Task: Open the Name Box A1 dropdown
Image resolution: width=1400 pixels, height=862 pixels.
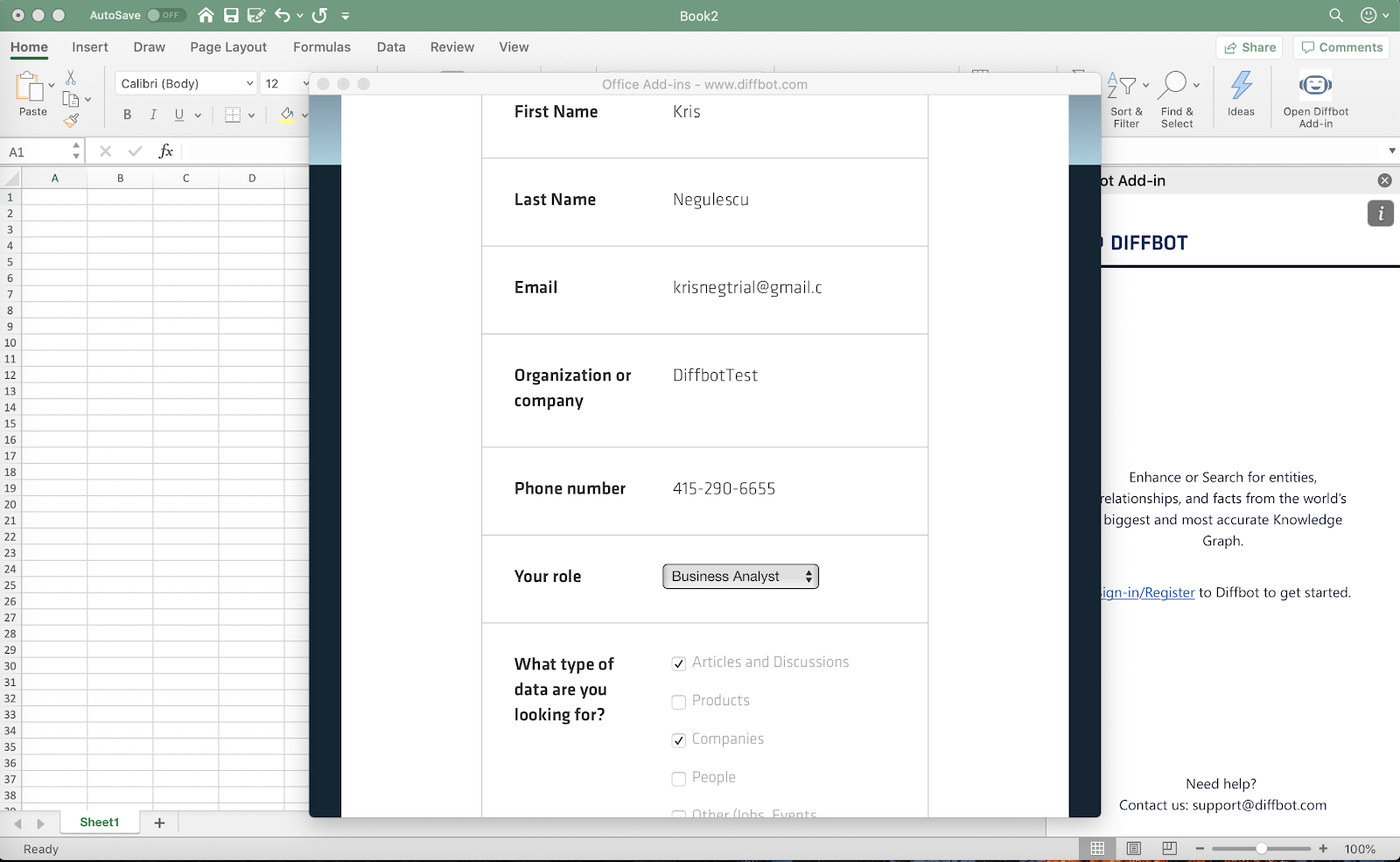Action: [77, 152]
